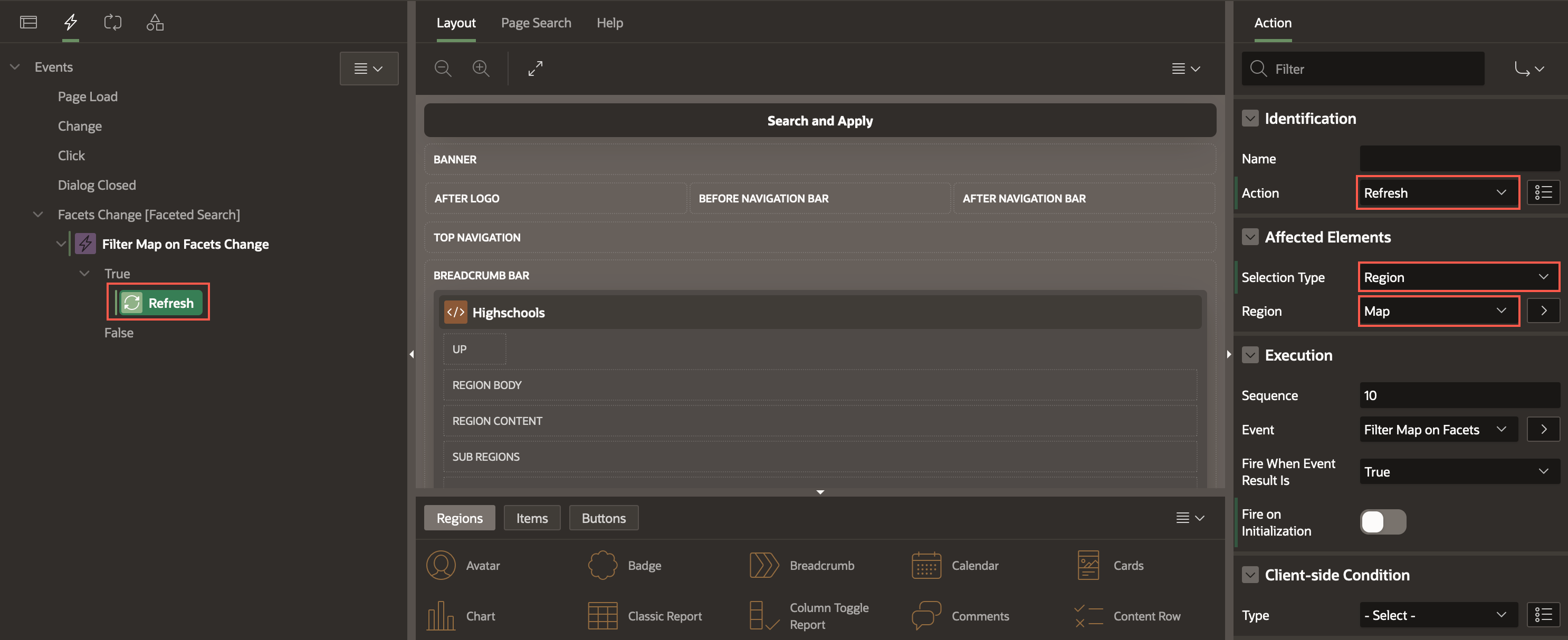Image resolution: width=1568 pixels, height=640 pixels.
Task: Open the Processing tab circular arrows icon
Action: click(x=112, y=22)
